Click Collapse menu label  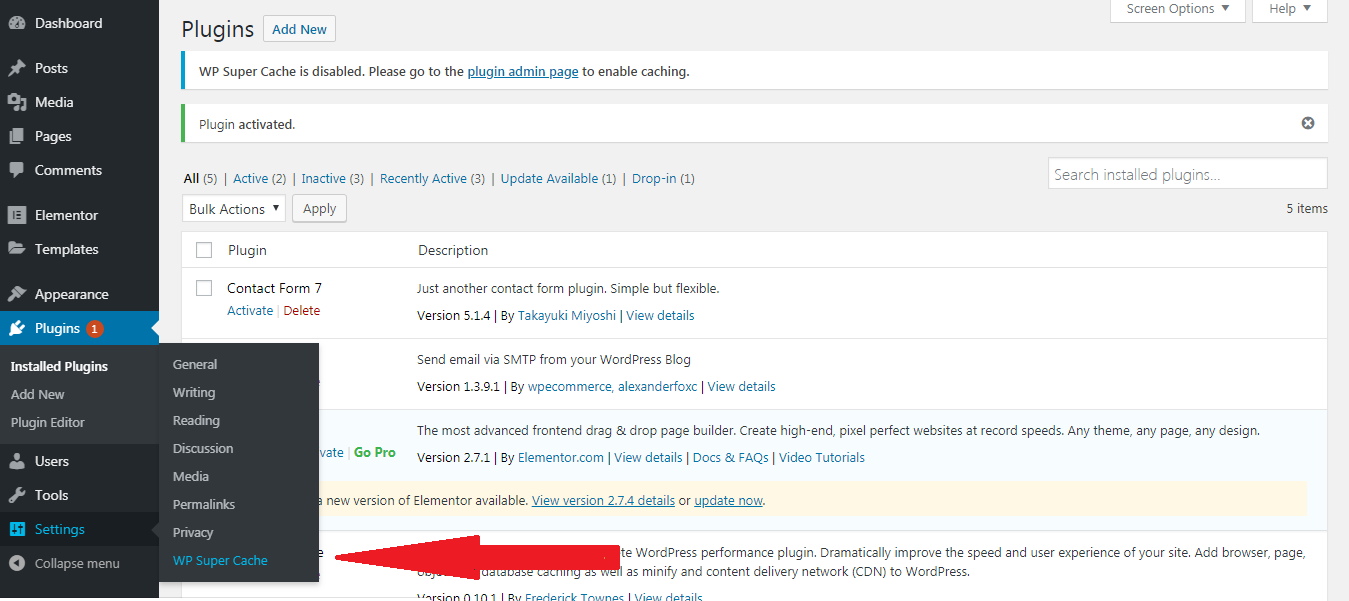[x=77, y=563]
